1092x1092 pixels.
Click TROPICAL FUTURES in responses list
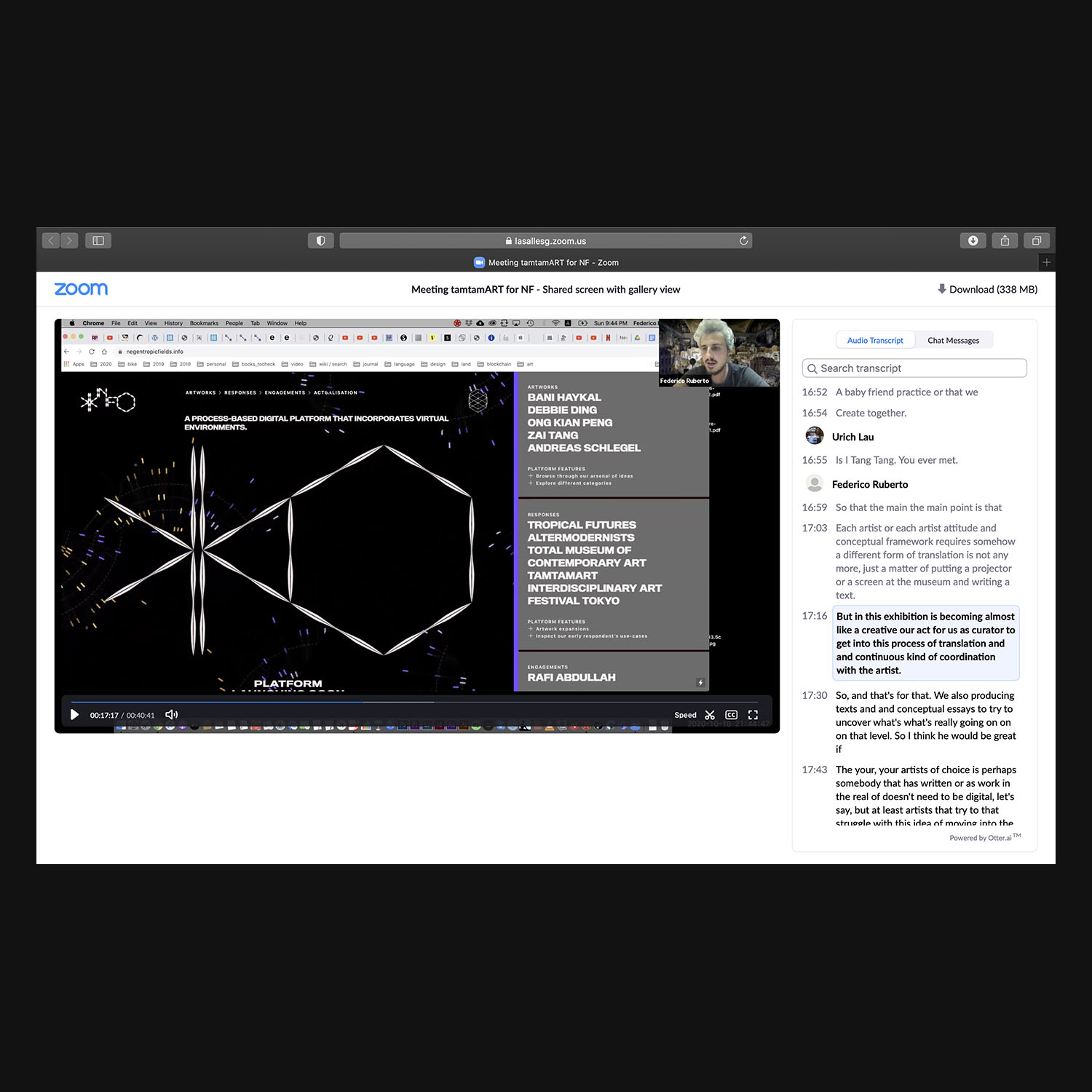coord(582,525)
